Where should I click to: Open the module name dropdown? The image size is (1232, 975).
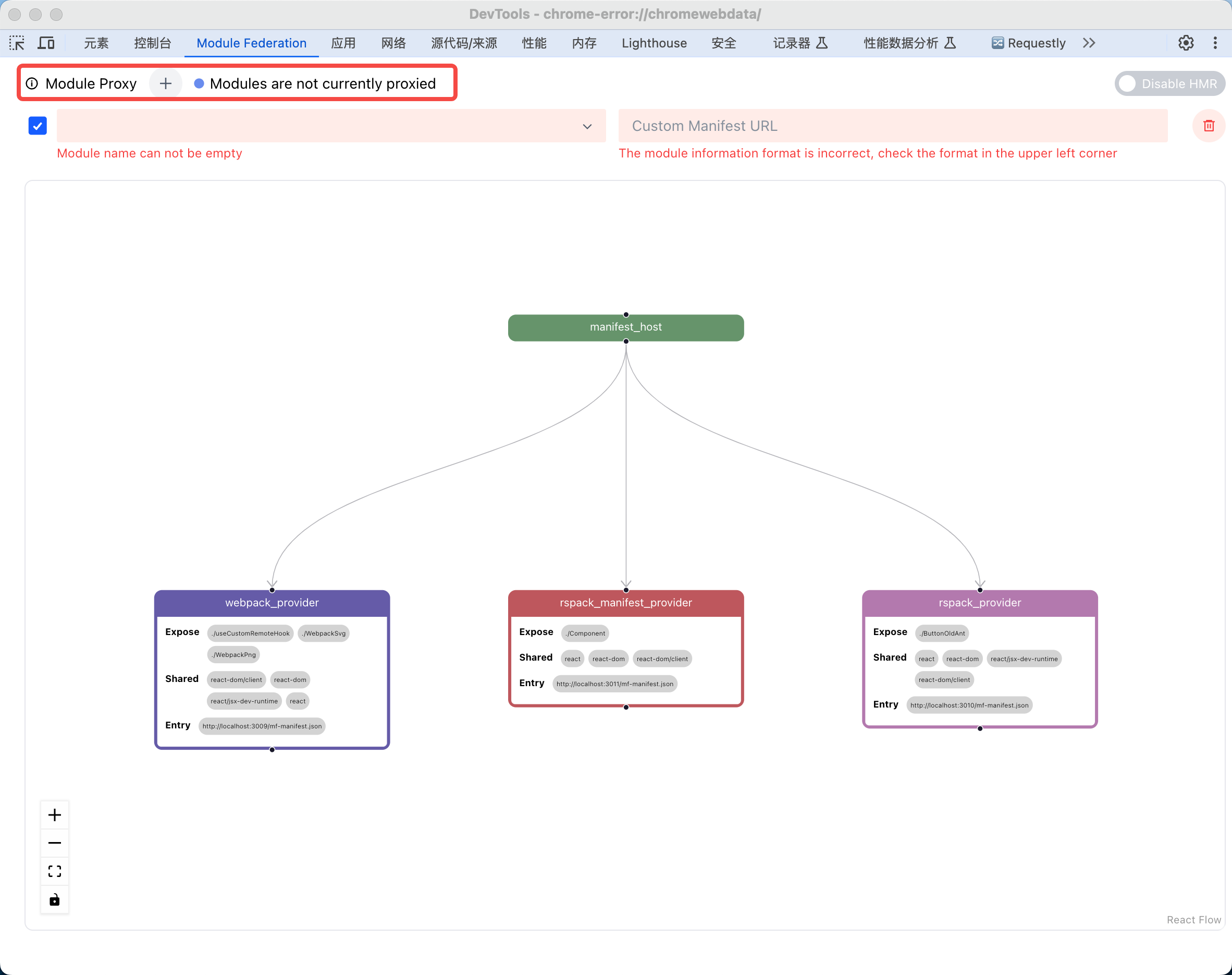pyautogui.click(x=331, y=126)
